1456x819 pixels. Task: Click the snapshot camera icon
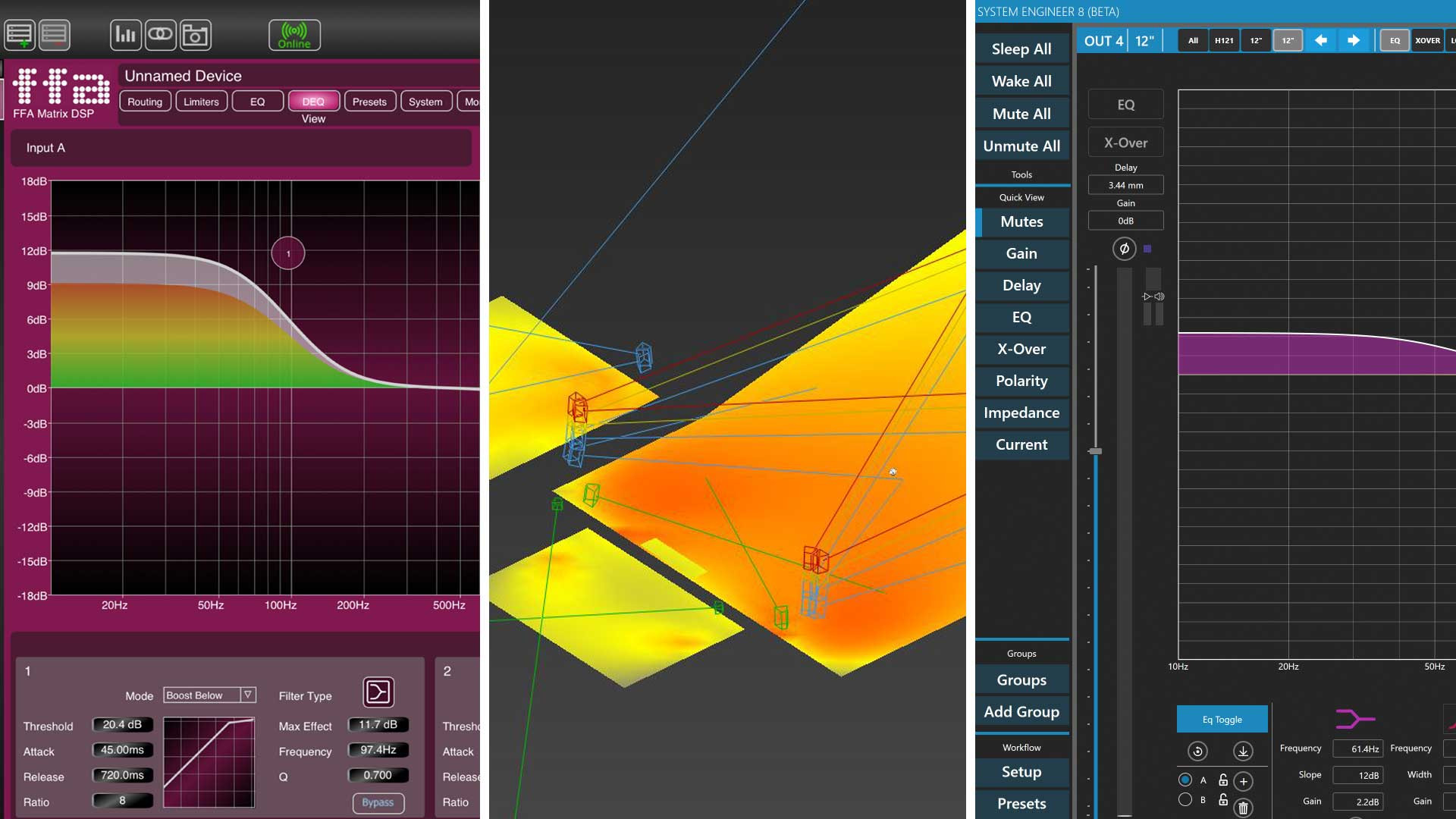[x=196, y=35]
